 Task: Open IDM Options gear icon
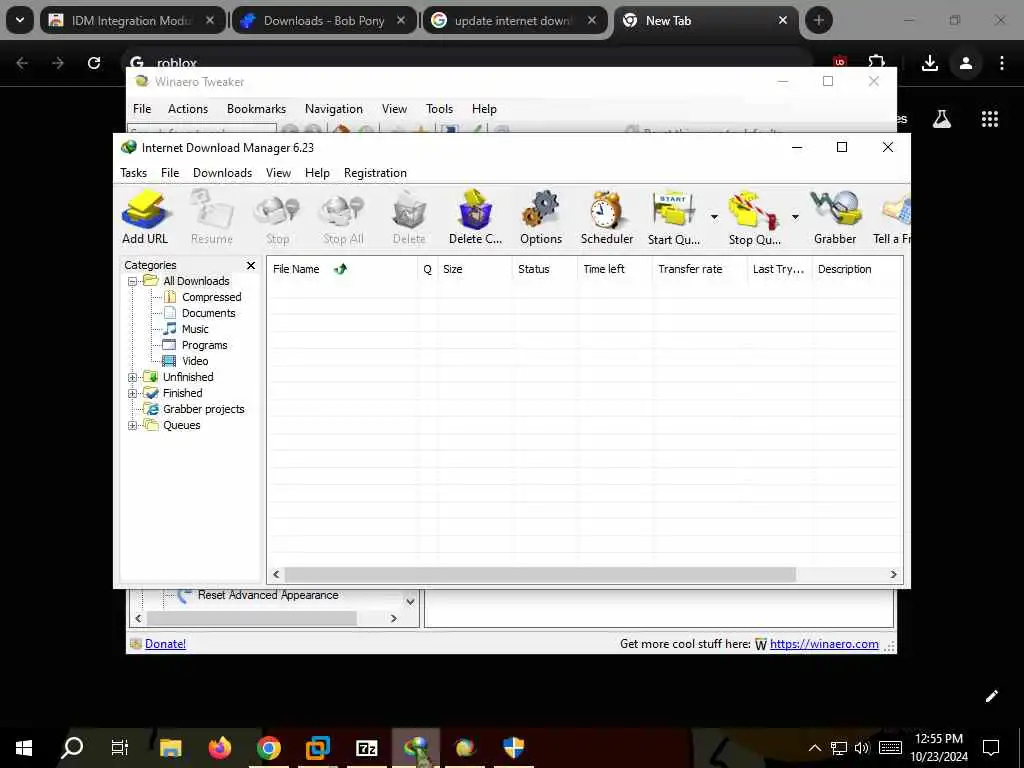click(x=541, y=217)
